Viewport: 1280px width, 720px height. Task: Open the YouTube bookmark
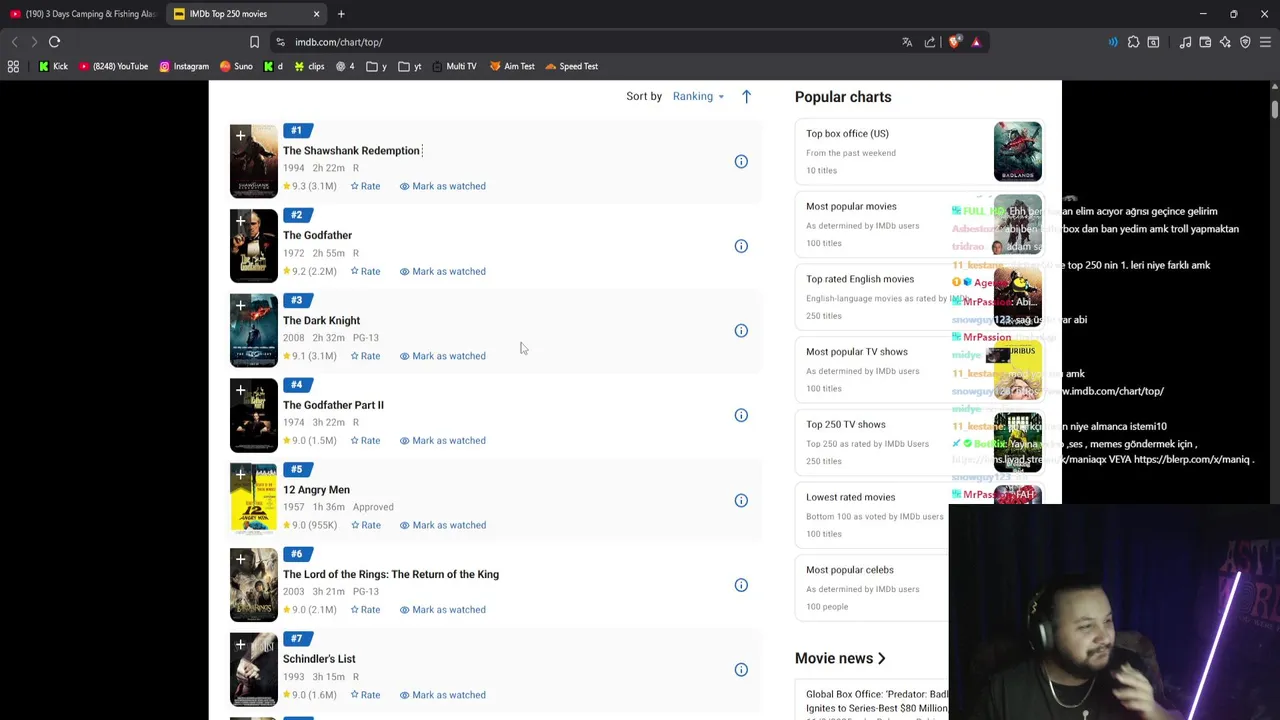click(x=113, y=66)
